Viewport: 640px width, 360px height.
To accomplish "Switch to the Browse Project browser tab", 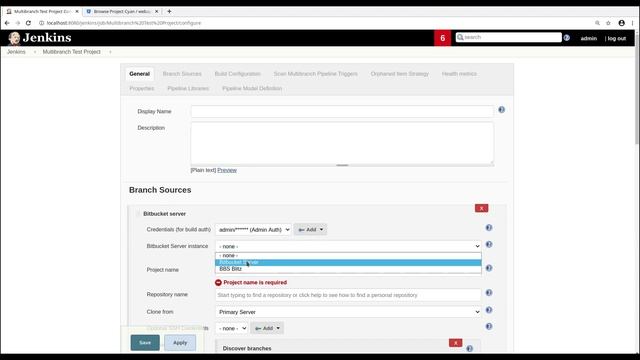I will click(122, 11).
